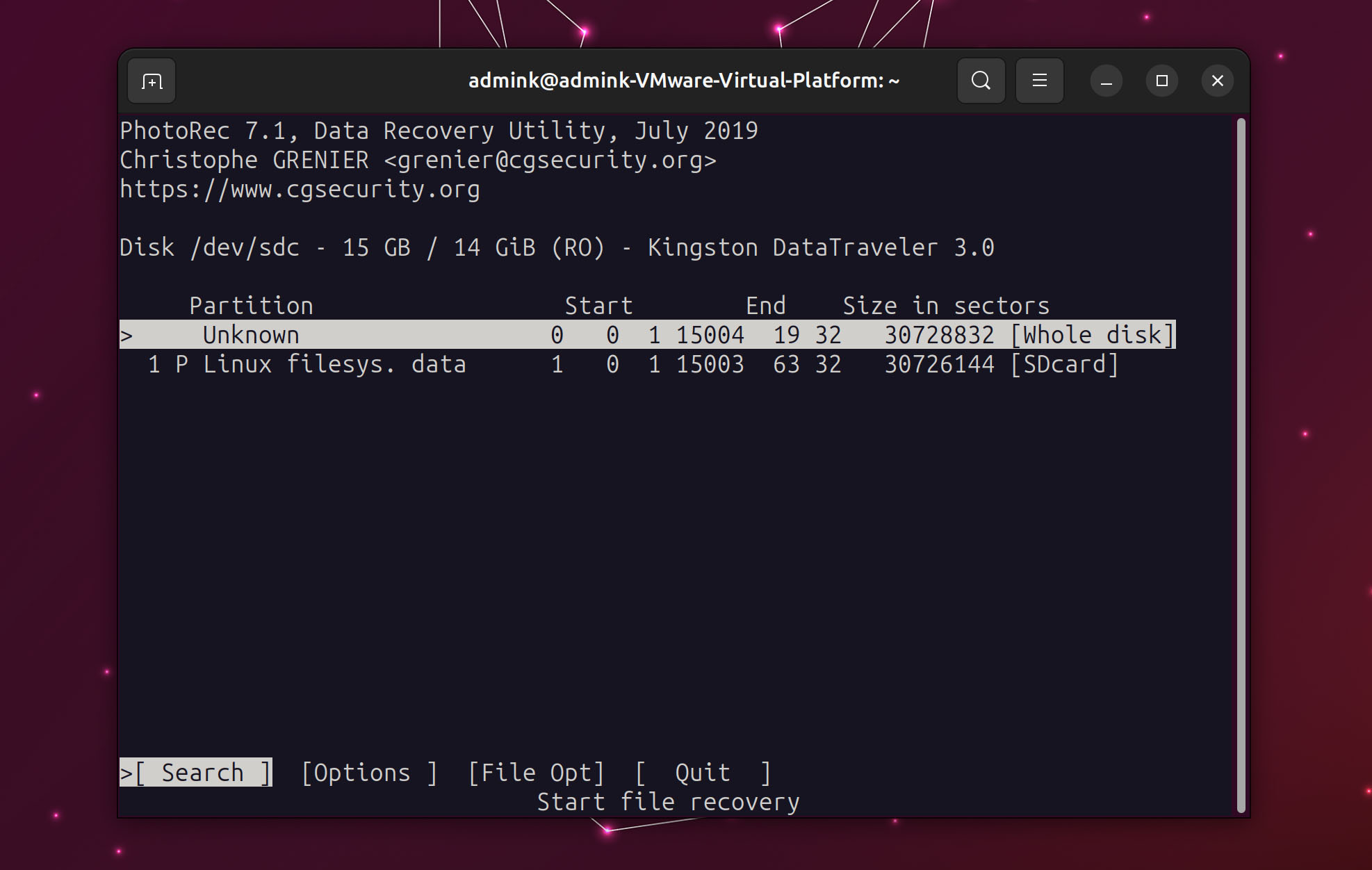This screenshot has height=870, width=1372.
Task: Click the https://www.cgsecurity.org URL text
Action: 300,189
